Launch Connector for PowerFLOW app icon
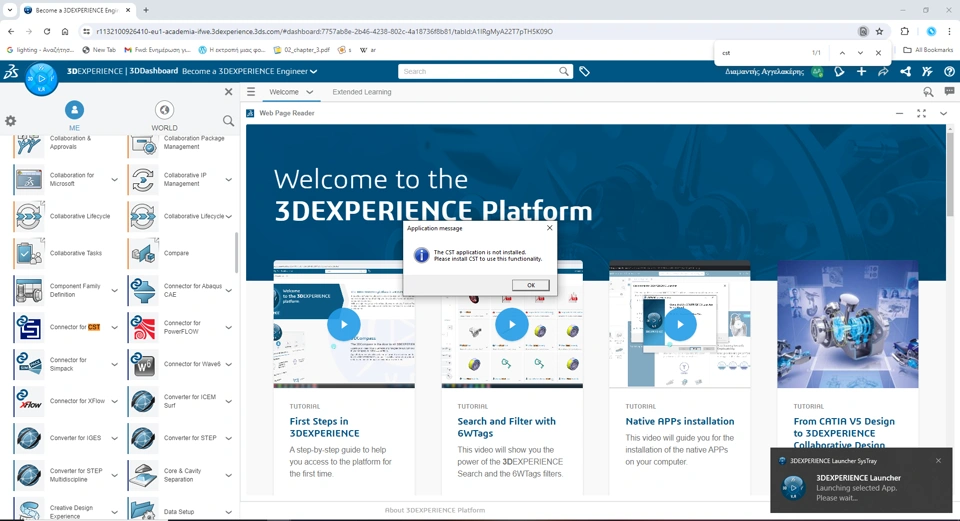This screenshot has height=521, width=960. [x=143, y=328]
